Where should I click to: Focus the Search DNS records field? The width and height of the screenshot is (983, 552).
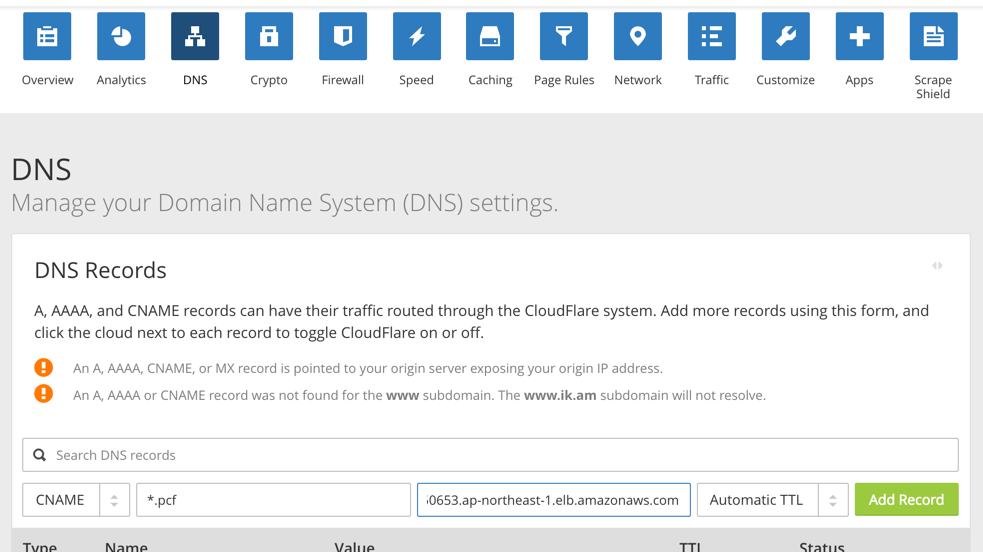(490, 455)
